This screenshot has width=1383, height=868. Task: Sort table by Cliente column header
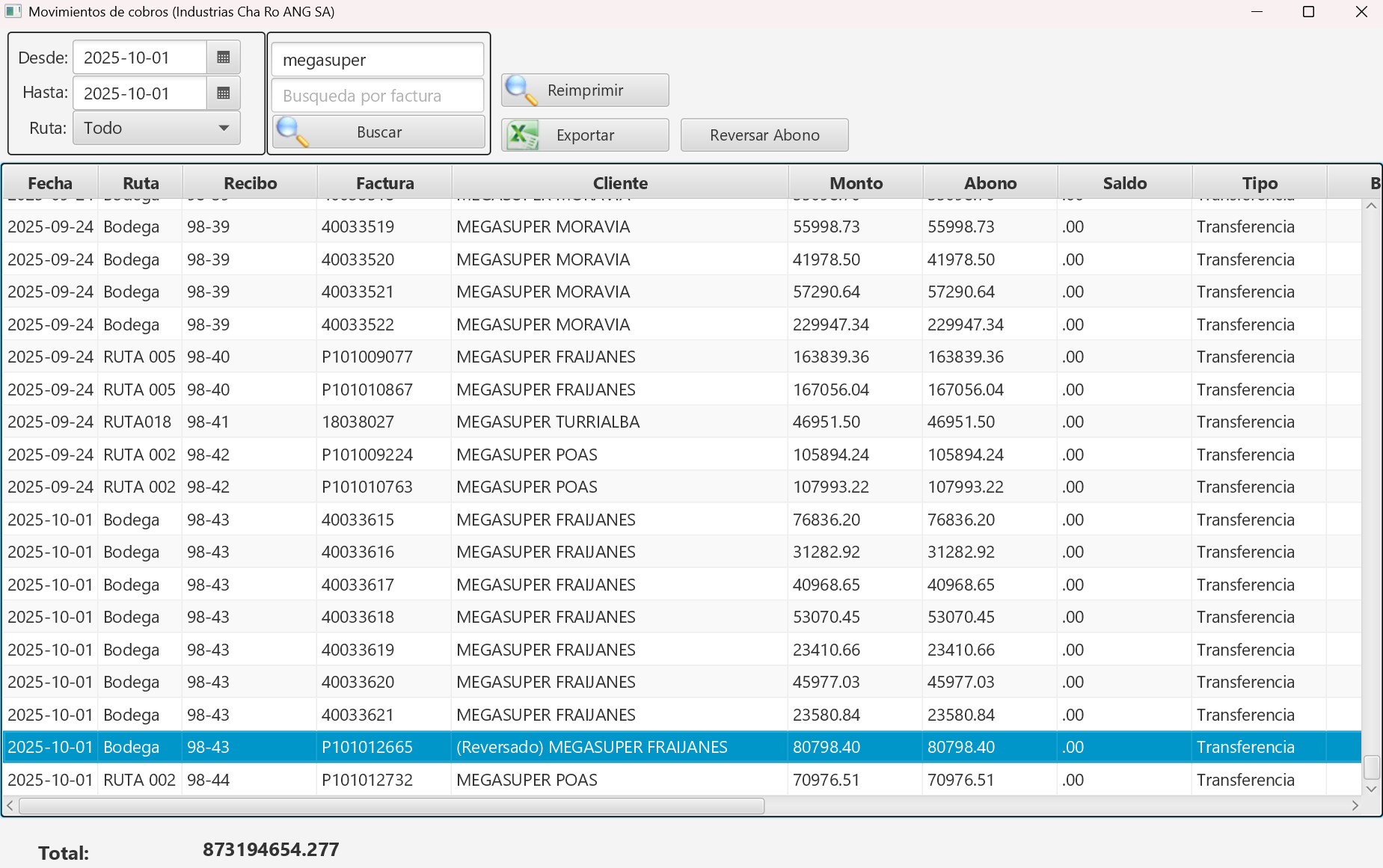(x=619, y=183)
